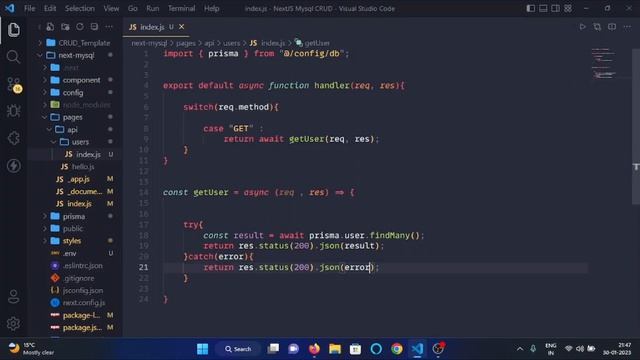The width and height of the screenshot is (640, 360).
Task: Open the .gitignore file
Action: (75, 278)
